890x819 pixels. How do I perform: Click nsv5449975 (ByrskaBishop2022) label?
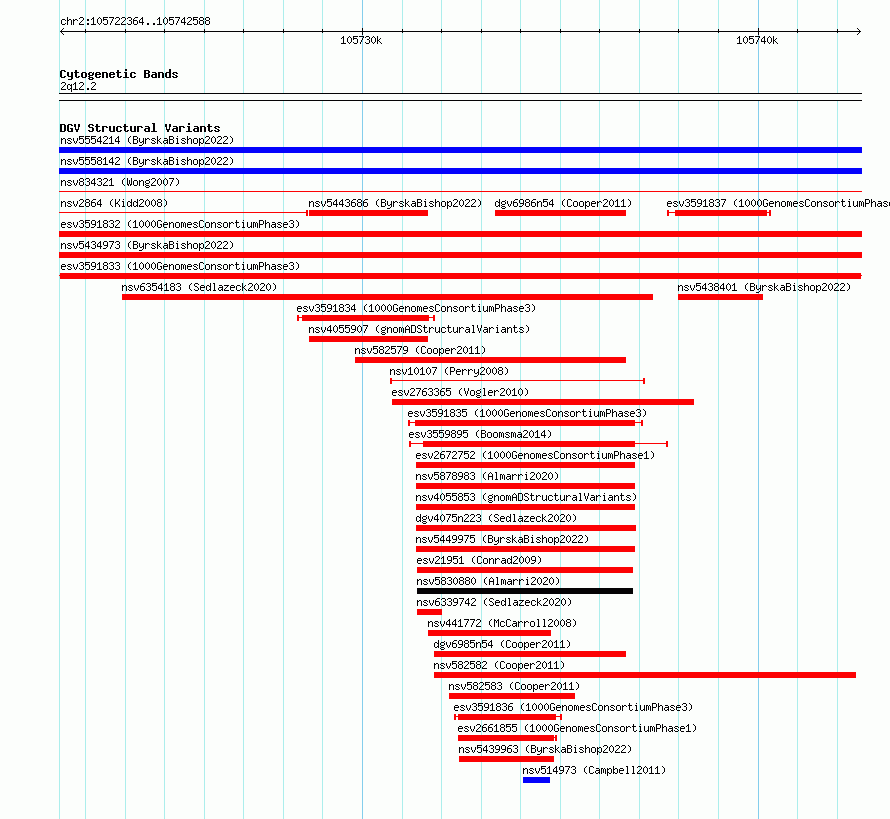pos(502,539)
